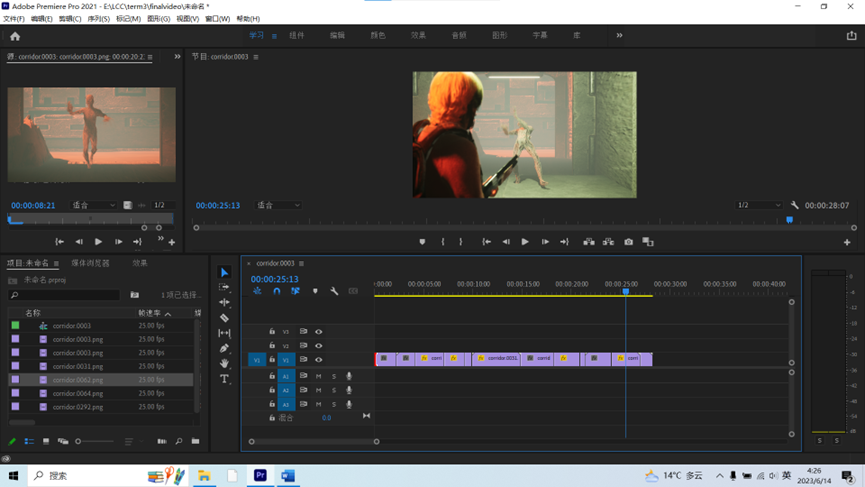Play the Source Monitor clip
The height and width of the screenshot is (487, 865).
(98, 242)
